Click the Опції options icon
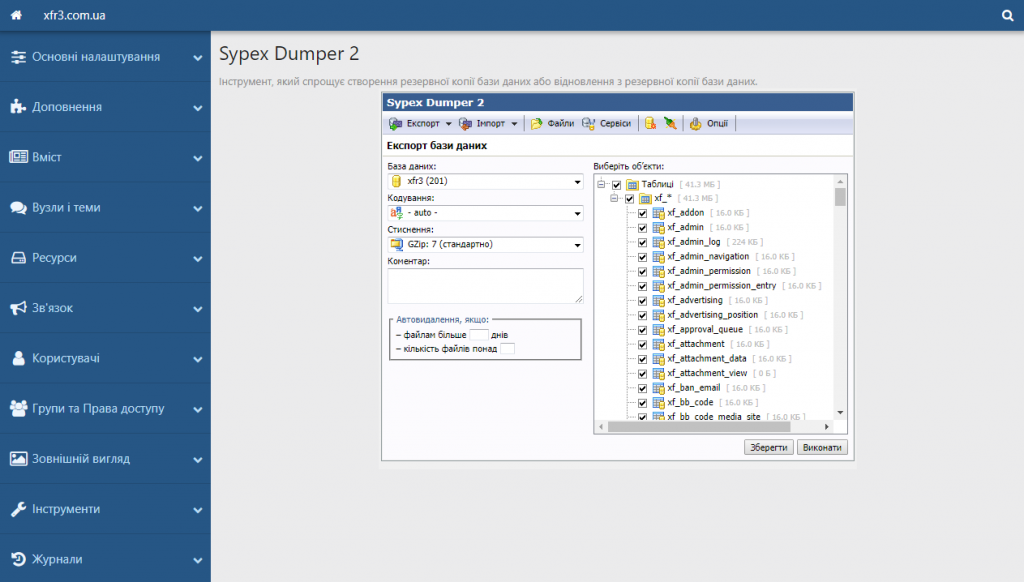This screenshot has width=1024, height=582. point(695,124)
